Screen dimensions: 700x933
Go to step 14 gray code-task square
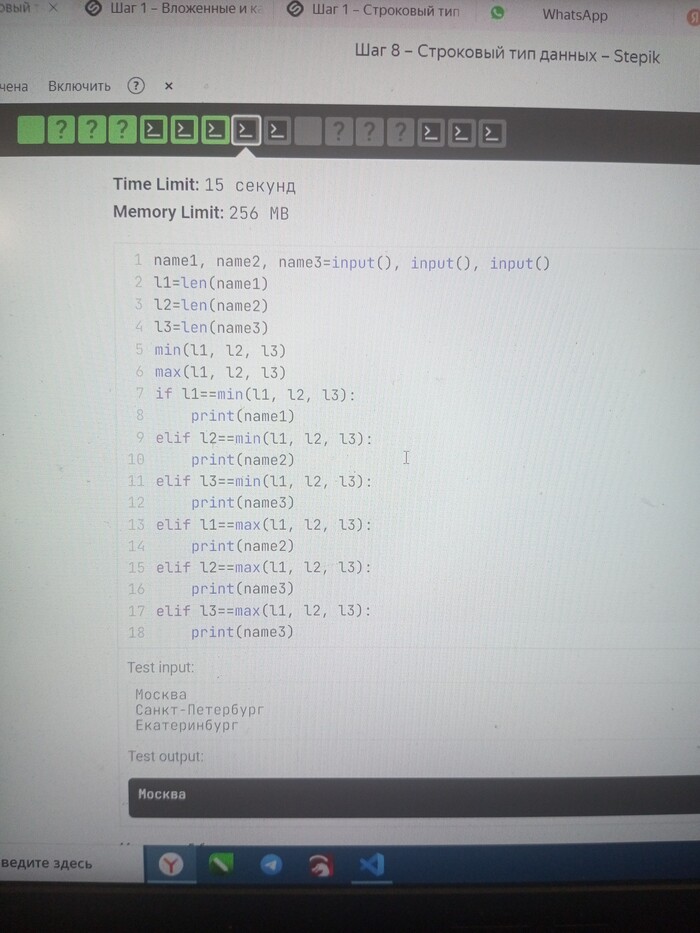pyautogui.click(x=431, y=133)
